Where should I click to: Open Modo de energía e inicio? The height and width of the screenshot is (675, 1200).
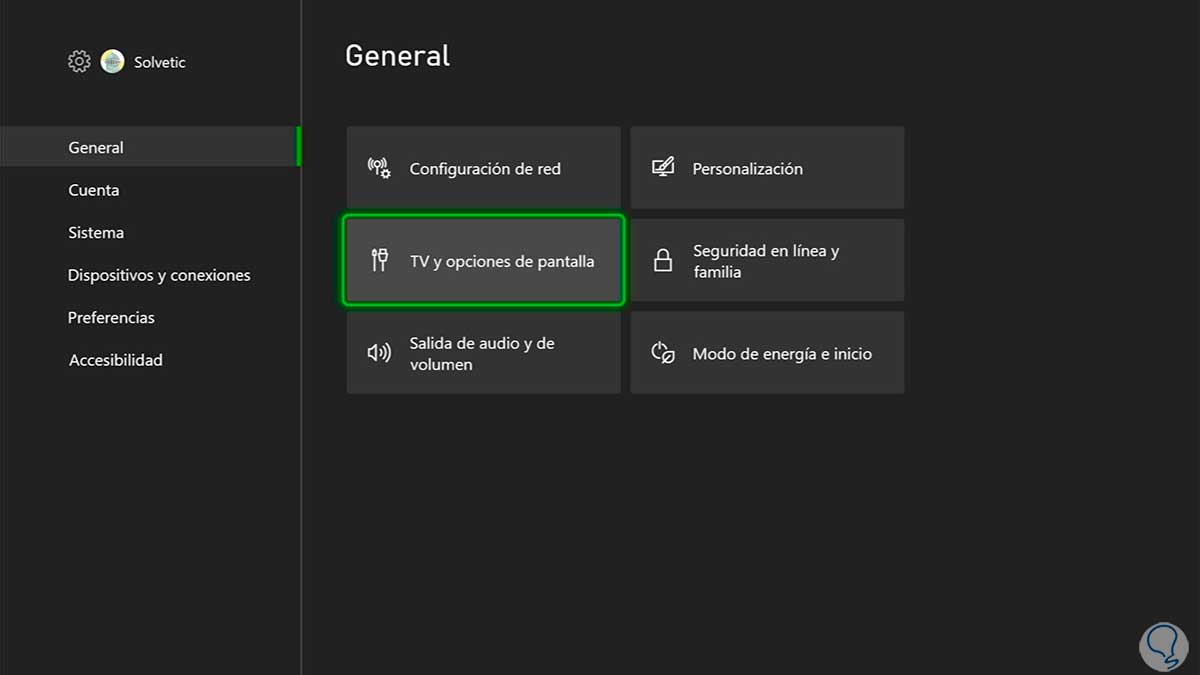tap(767, 353)
